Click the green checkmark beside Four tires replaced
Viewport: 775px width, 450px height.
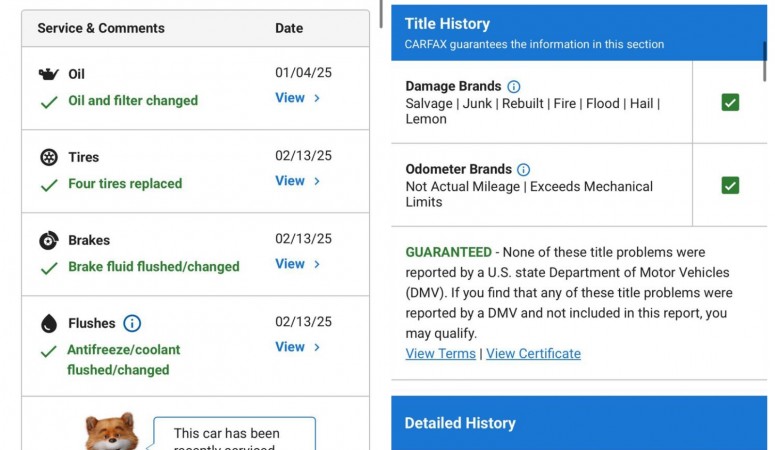click(x=48, y=185)
